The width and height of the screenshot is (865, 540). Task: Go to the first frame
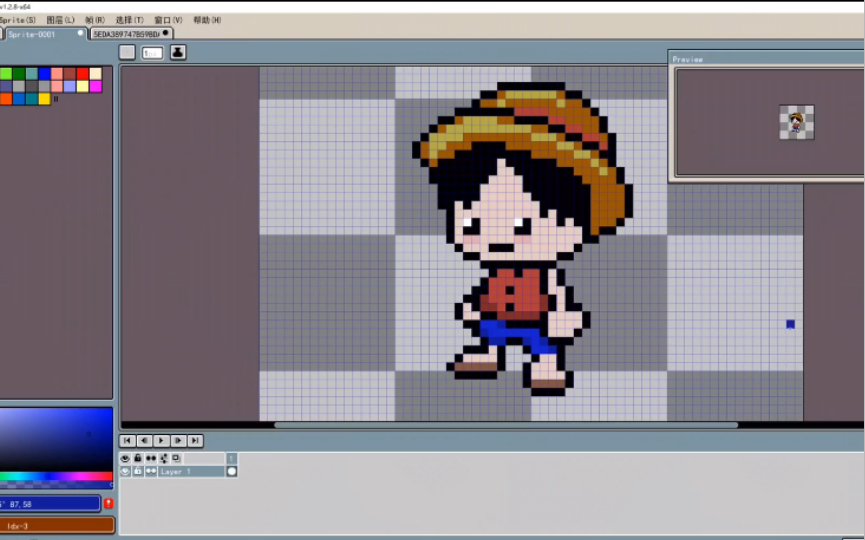127,441
